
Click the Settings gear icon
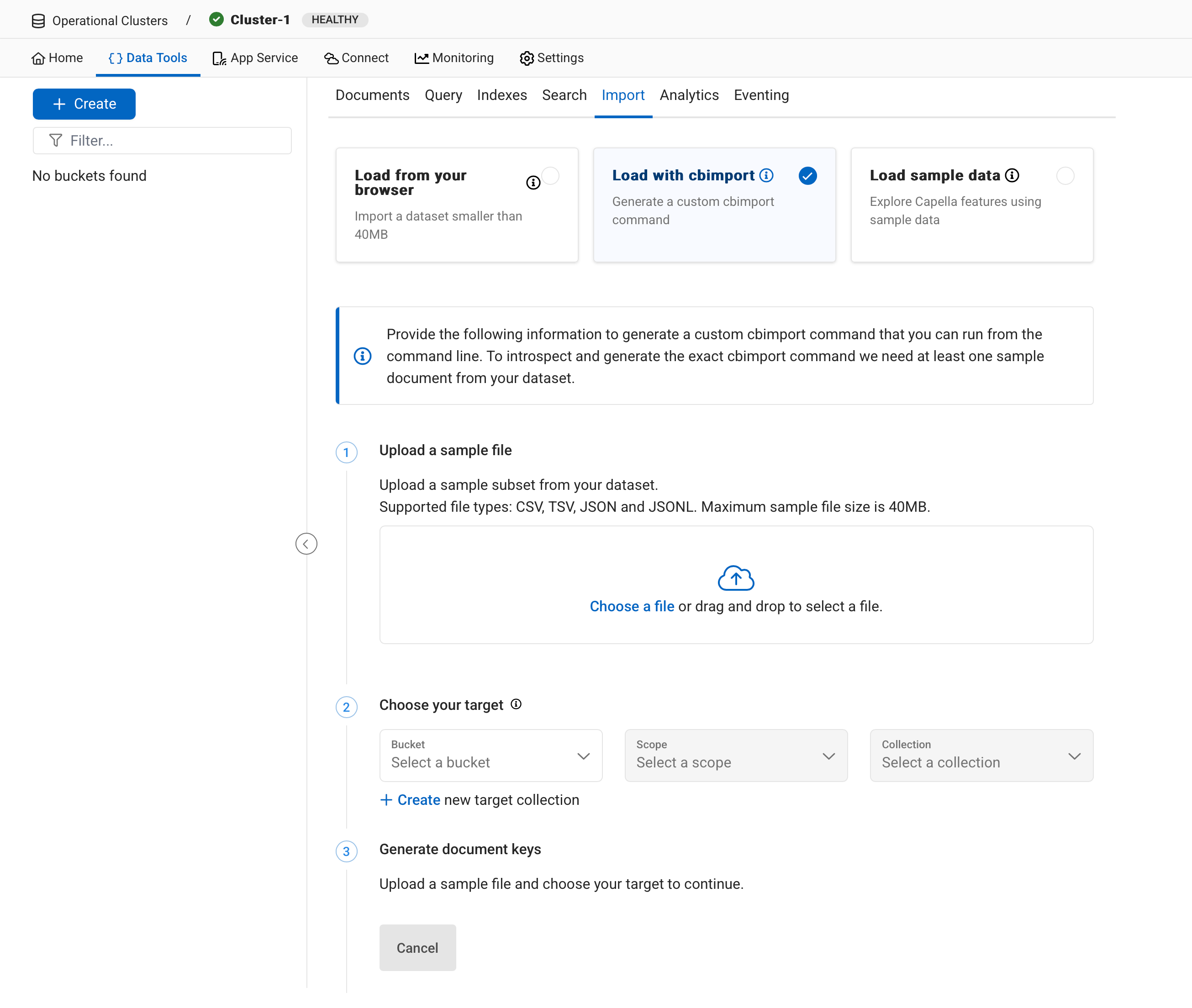coord(527,58)
